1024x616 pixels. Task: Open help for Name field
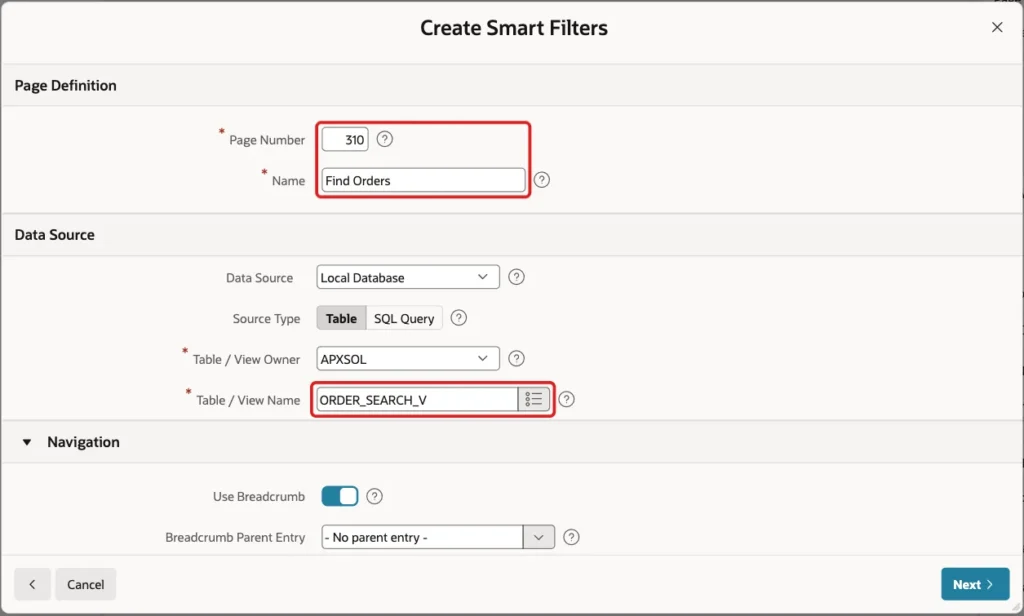pyautogui.click(x=541, y=180)
